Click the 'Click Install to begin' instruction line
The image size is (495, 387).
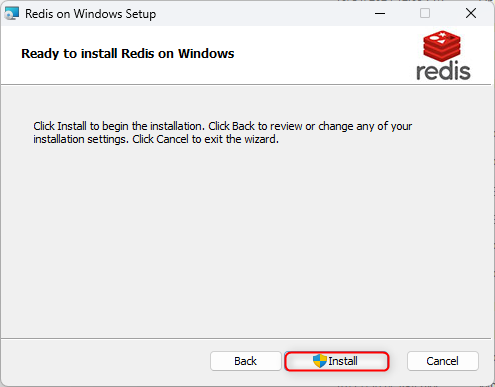223,126
